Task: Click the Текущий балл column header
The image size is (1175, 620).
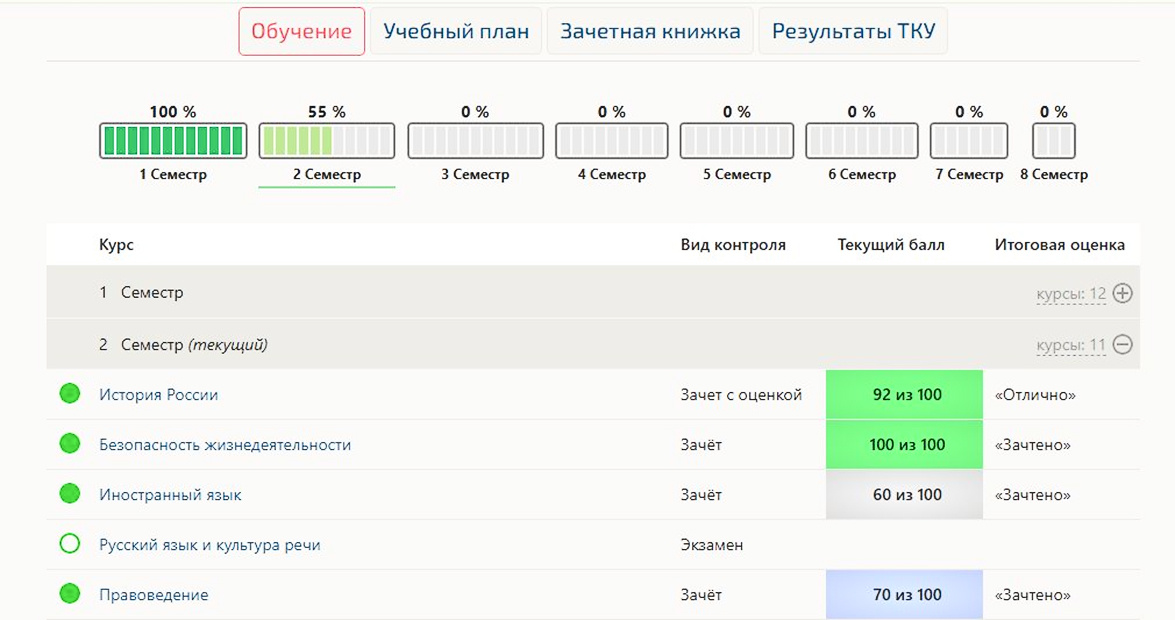Action: click(x=891, y=245)
